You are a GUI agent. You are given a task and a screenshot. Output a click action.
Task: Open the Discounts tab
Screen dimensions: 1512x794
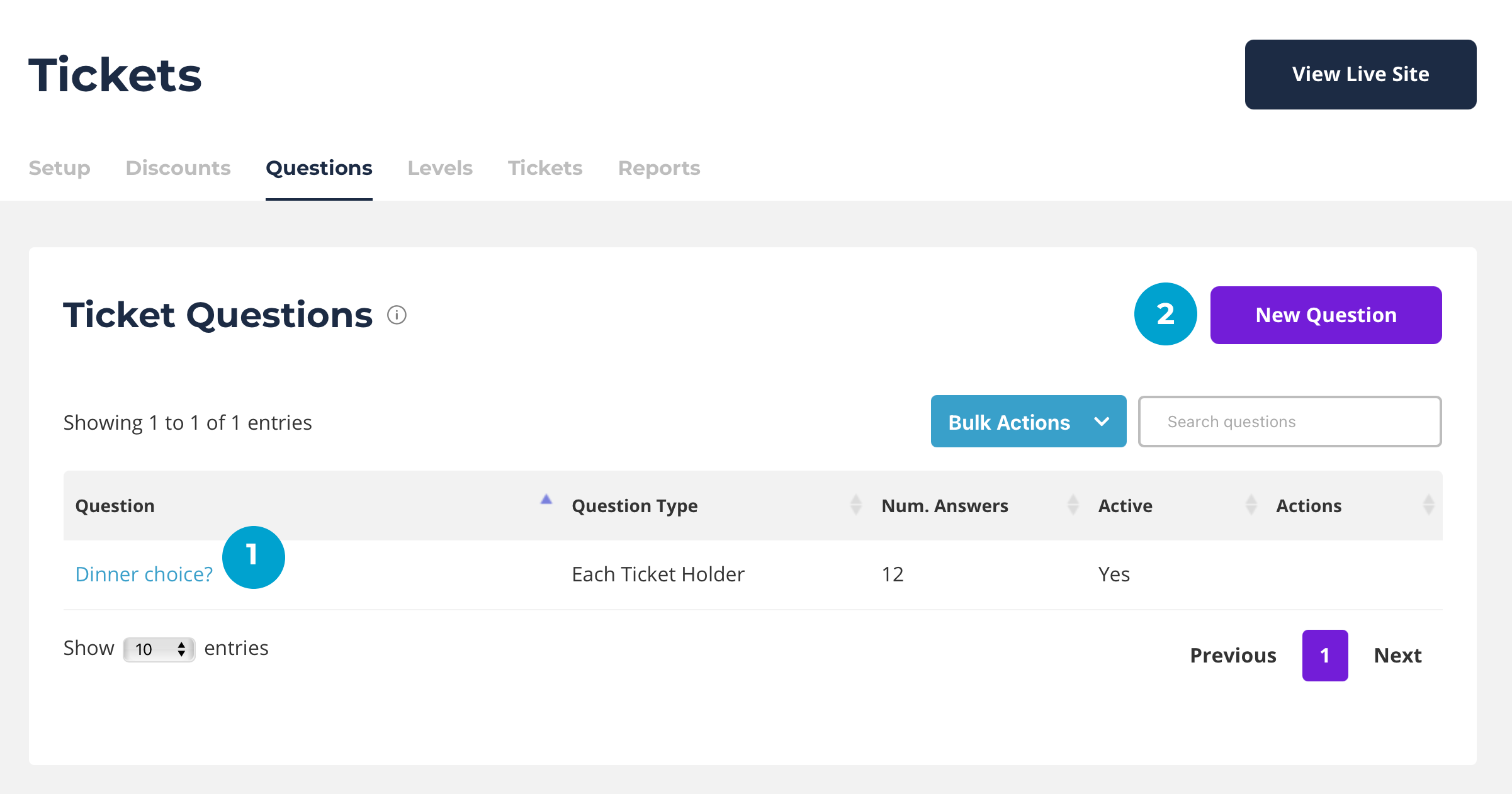click(x=178, y=168)
